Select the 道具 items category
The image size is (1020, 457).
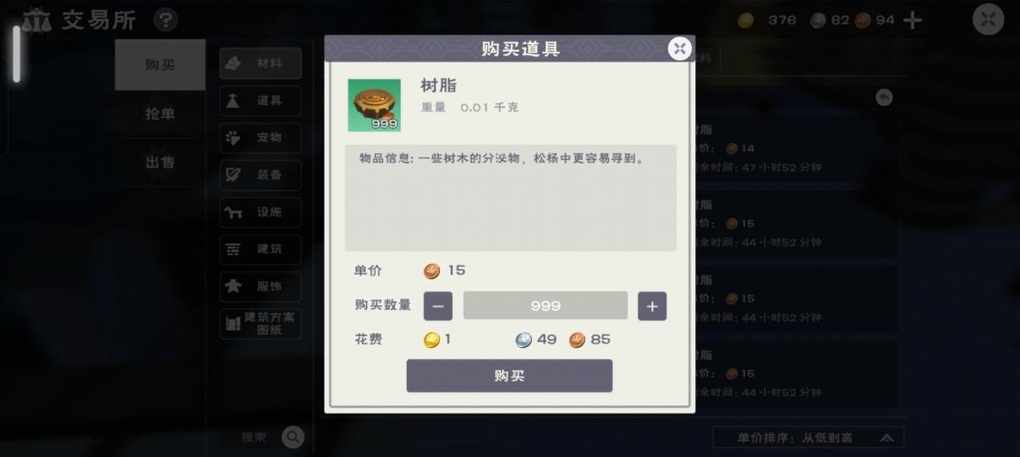pyautogui.click(x=260, y=101)
